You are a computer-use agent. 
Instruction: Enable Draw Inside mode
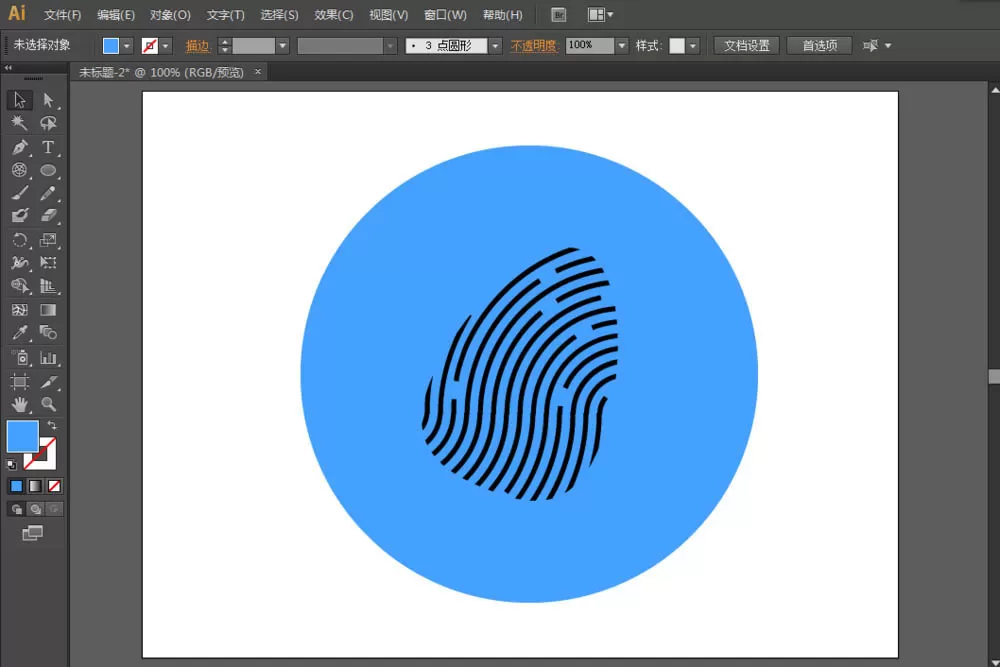coord(54,509)
